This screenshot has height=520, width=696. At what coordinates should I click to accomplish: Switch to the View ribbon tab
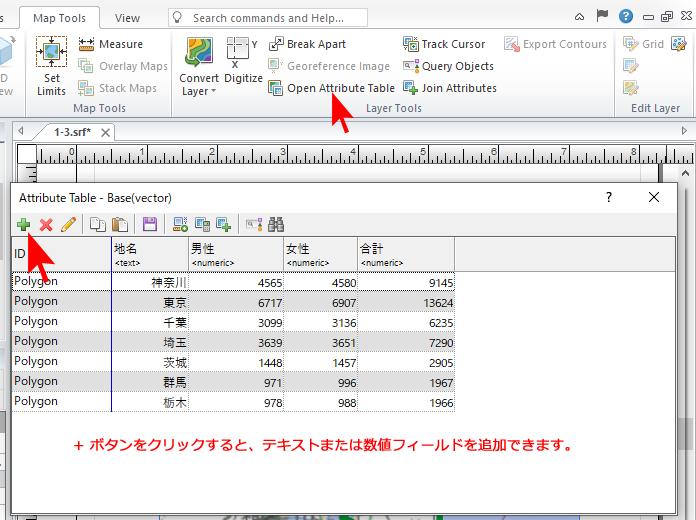pos(127,18)
